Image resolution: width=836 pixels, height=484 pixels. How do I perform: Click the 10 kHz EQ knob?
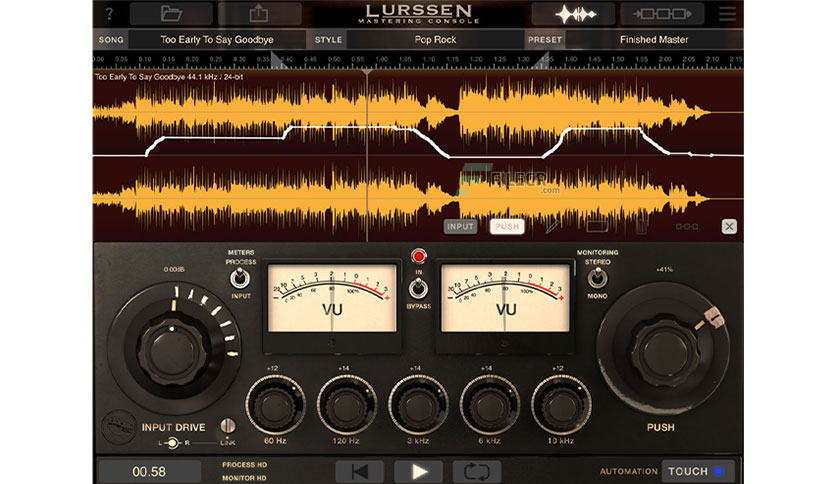click(x=561, y=405)
